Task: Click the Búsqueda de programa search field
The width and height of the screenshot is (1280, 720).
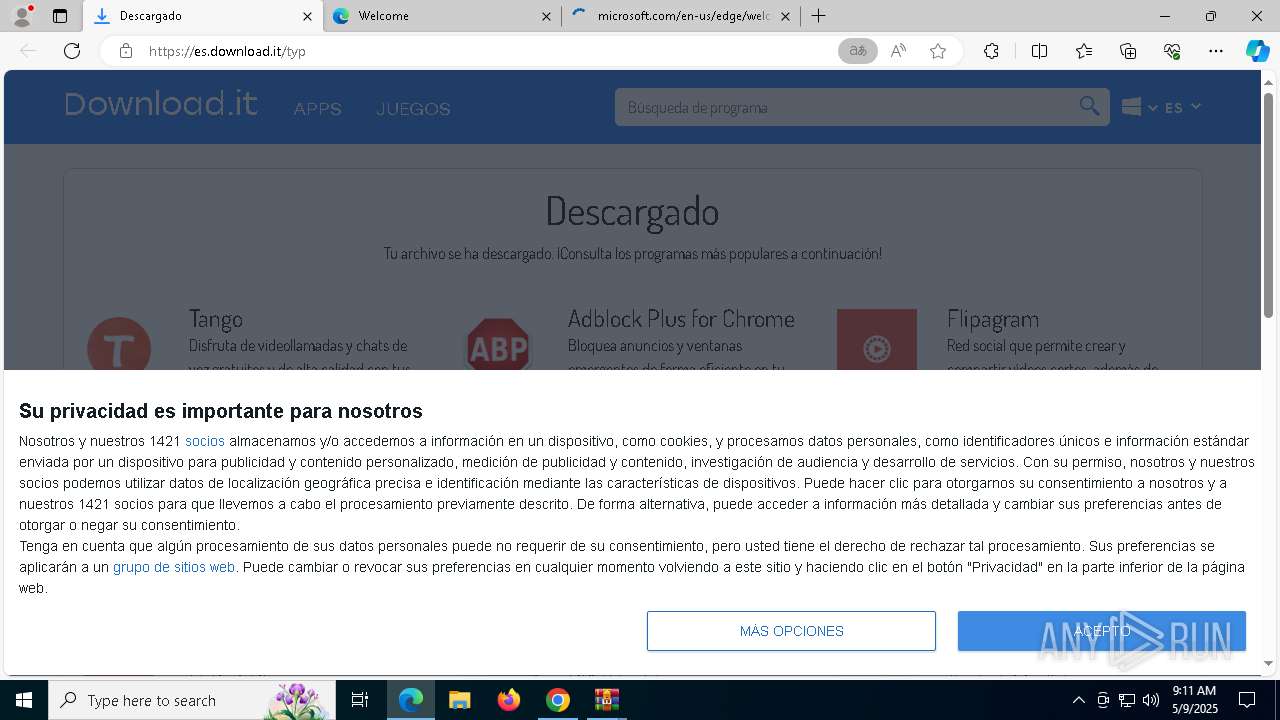Action: (845, 107)
